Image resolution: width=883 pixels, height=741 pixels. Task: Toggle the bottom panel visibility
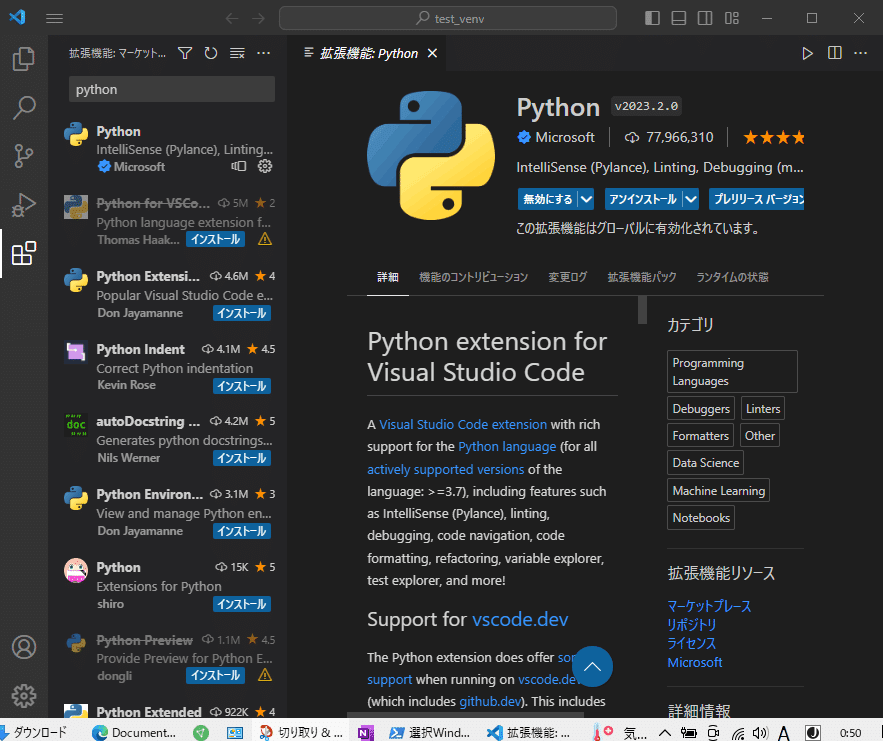(679, 19)
